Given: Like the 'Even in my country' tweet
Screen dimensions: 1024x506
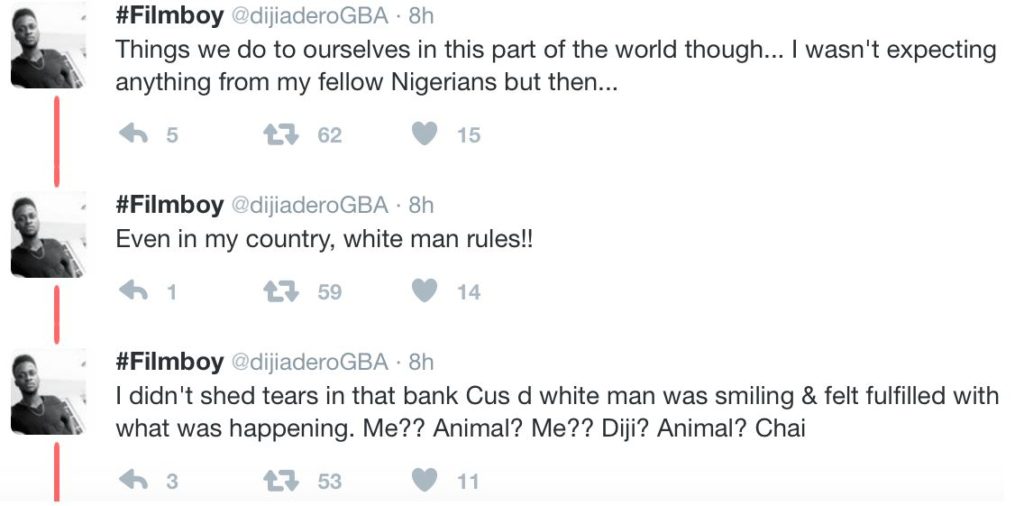Looking at the screenshot, I should 425,291.
